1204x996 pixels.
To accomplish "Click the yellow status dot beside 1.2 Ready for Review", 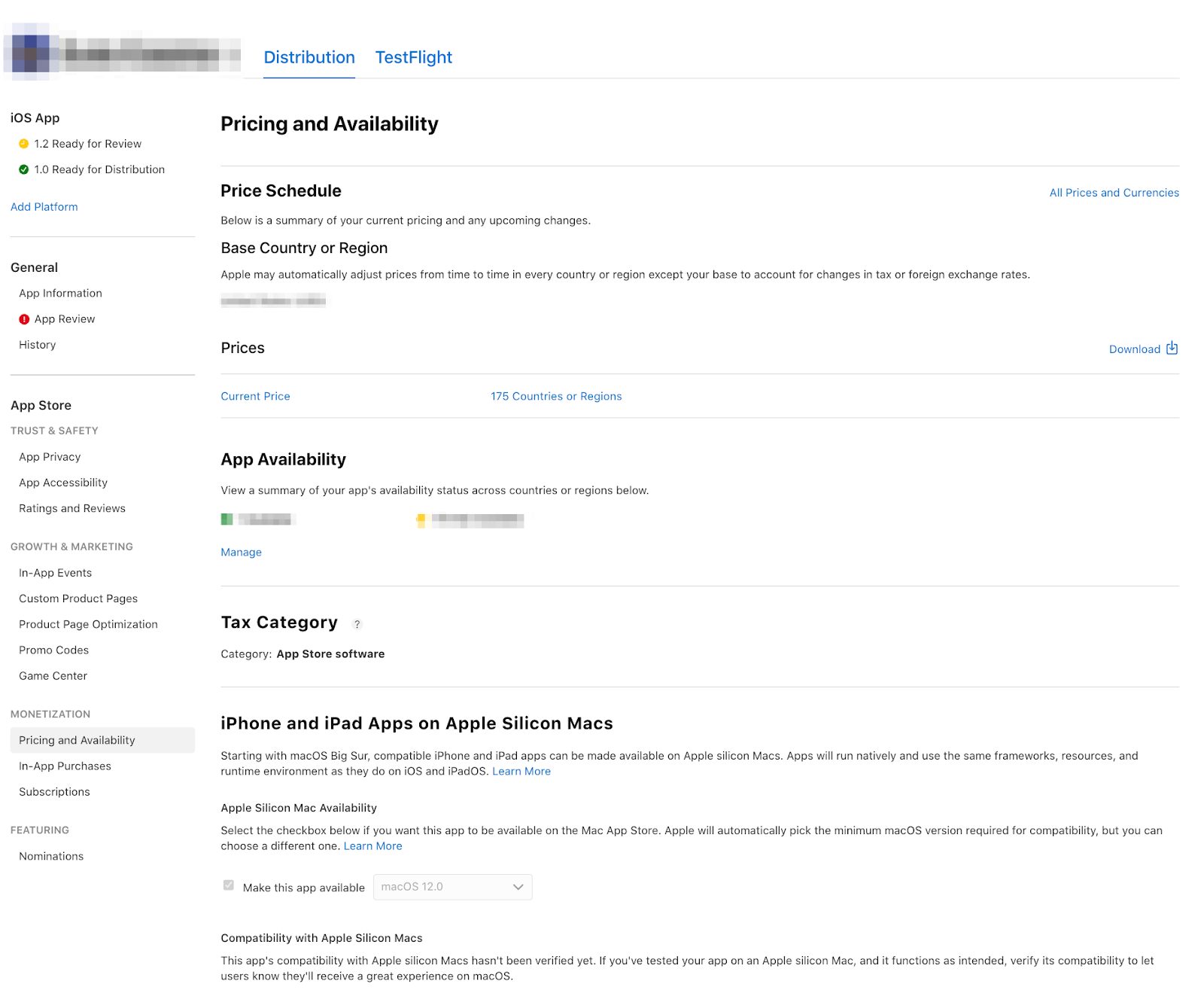I will pos(23,144).
